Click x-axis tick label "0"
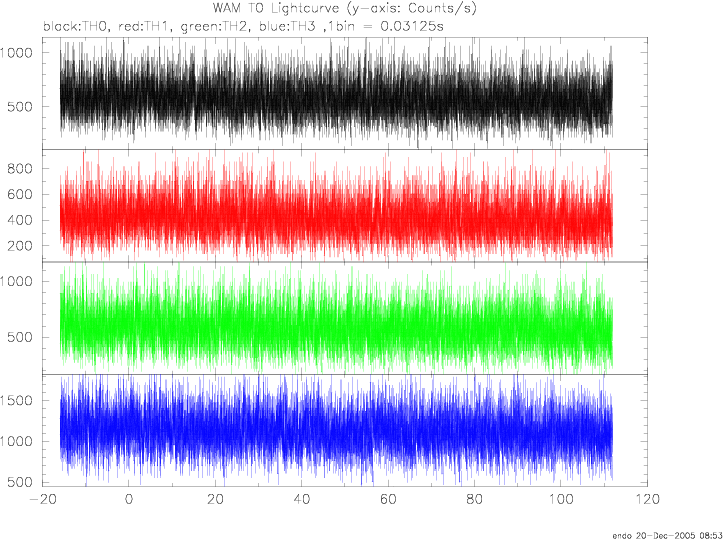The width and height of the screenshot is (723, 539). pyautogui.click(x=129, y=499)
